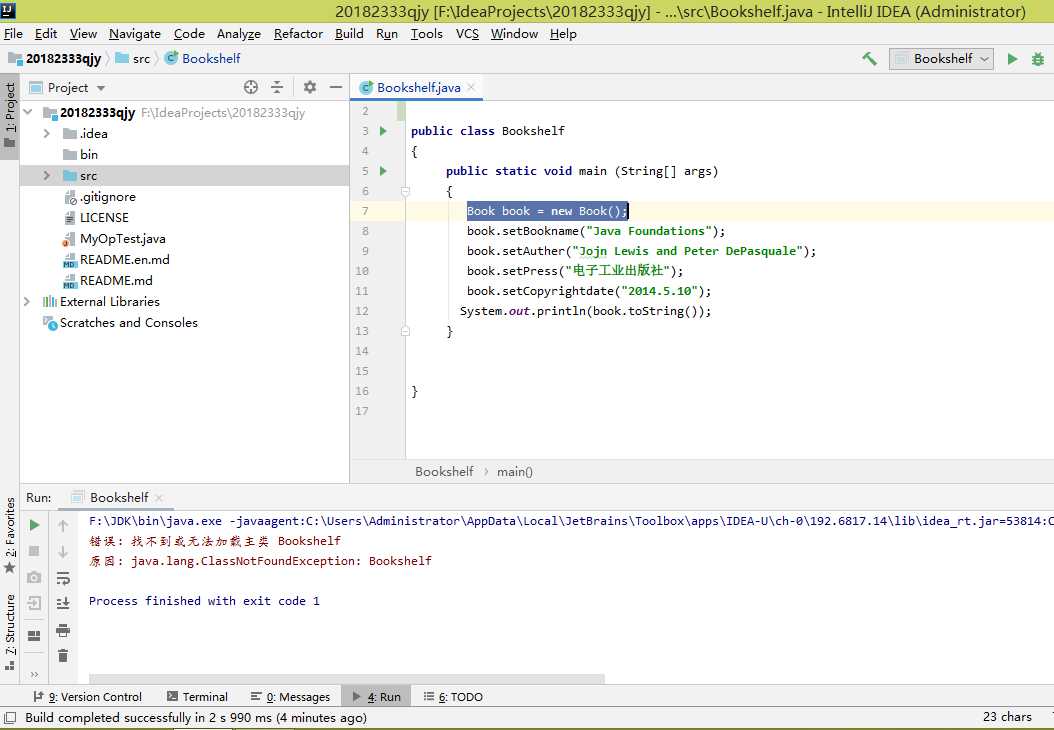Open the TODO tool window

pyautogui.click(x=453, y=697)
